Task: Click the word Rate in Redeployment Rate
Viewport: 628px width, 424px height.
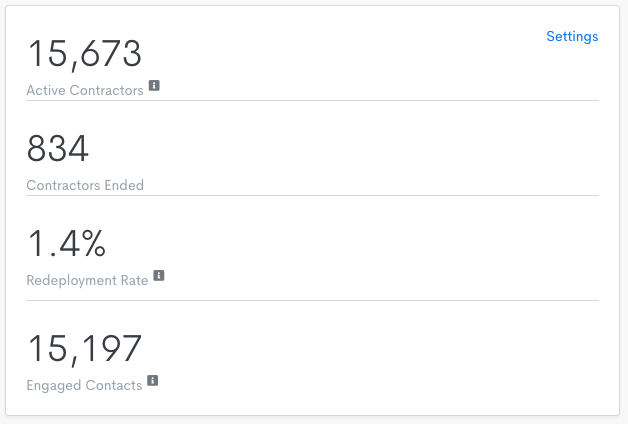Action: click(x=133, y=280)
